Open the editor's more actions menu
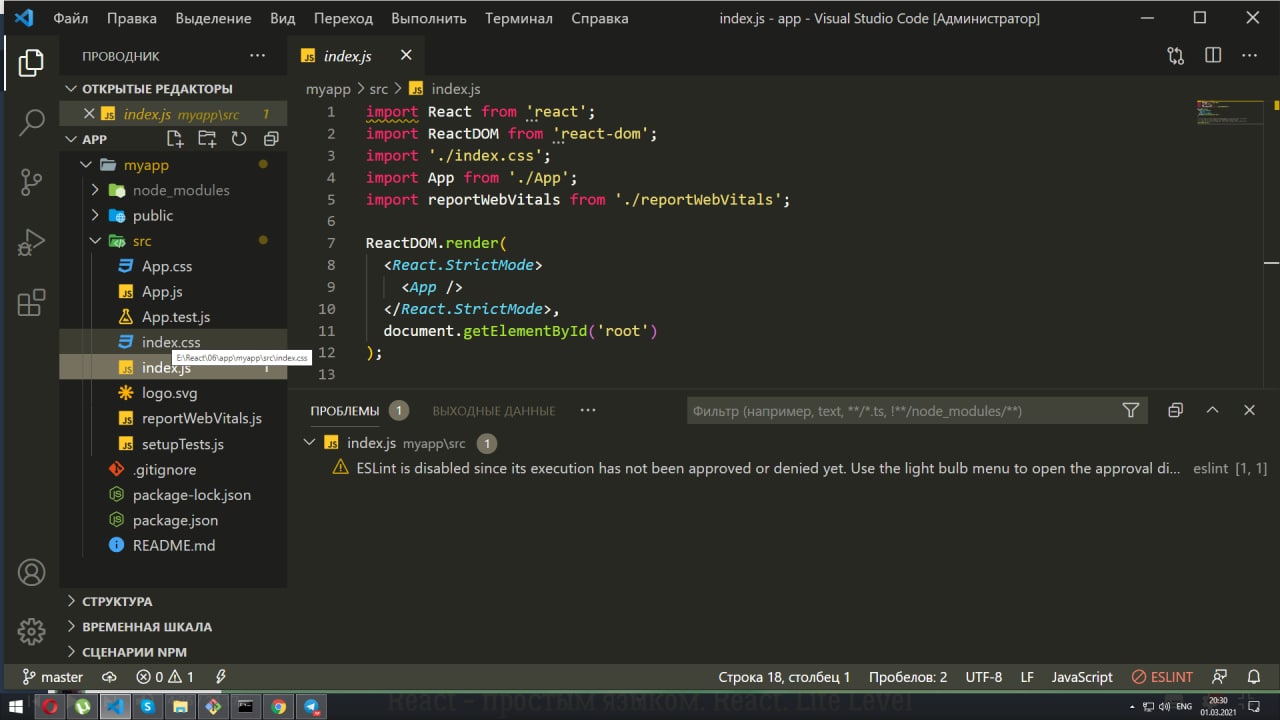1280x720 pixels. click(1249, 56)
